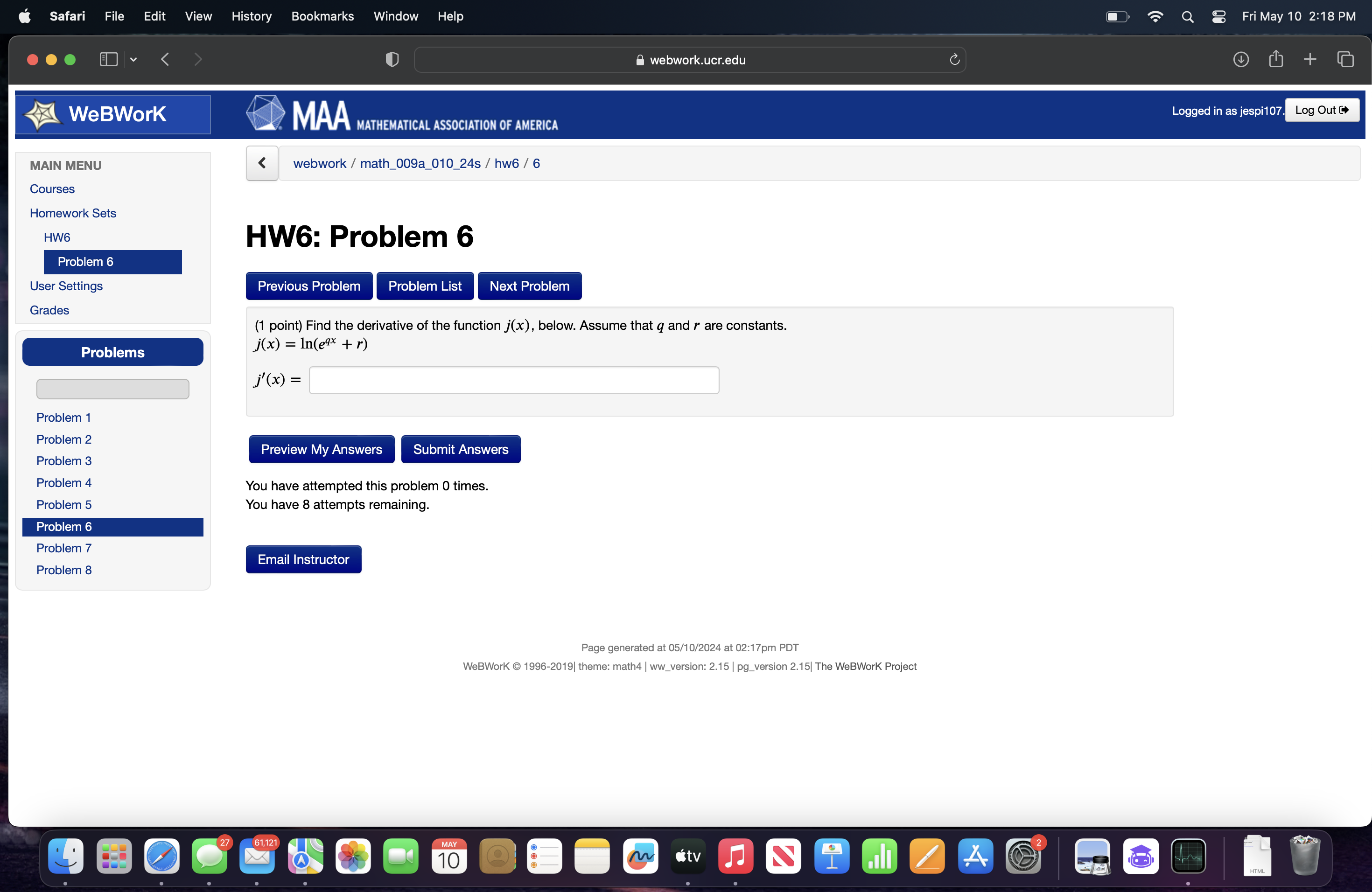The image size is (1372, 892).
Task: Reload the page with refresh icon
Action: coord(954,59)
